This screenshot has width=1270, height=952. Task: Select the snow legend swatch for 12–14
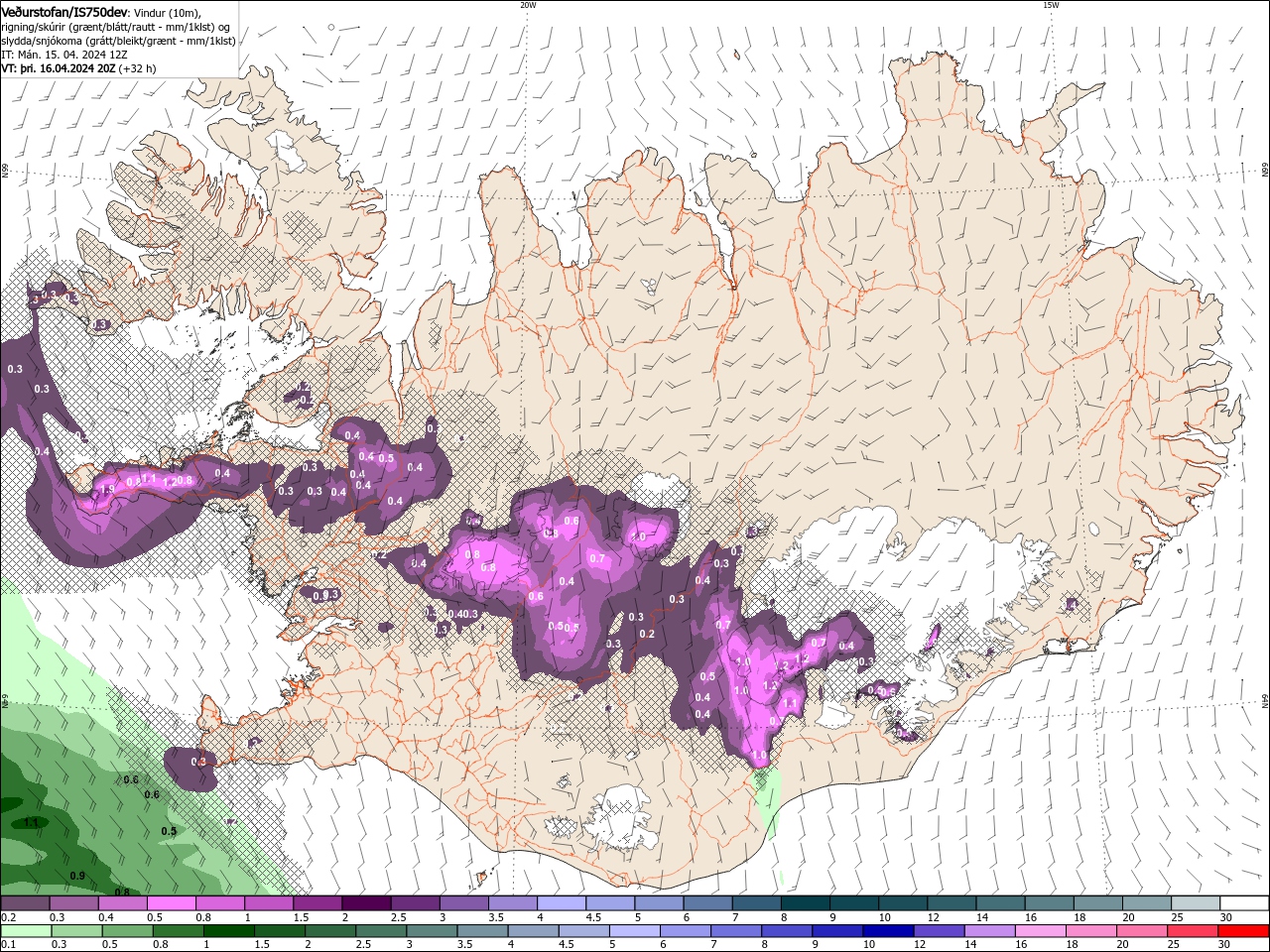[951, 903]
